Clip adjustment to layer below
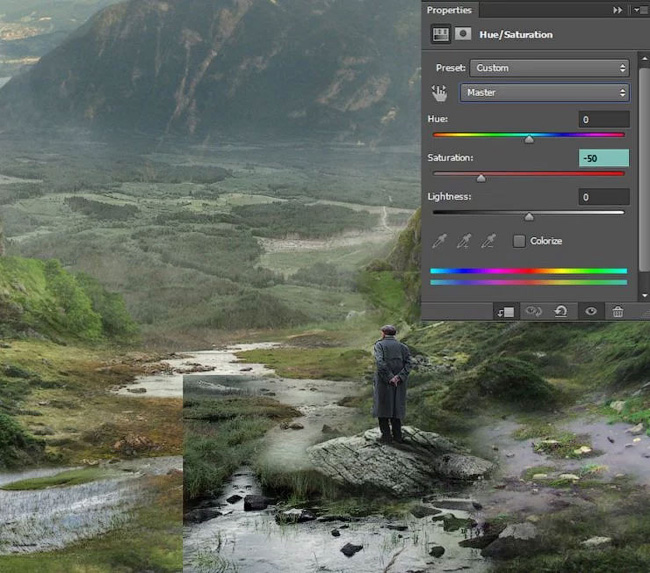Screen dimensions: 650x573 coord(507,311)
